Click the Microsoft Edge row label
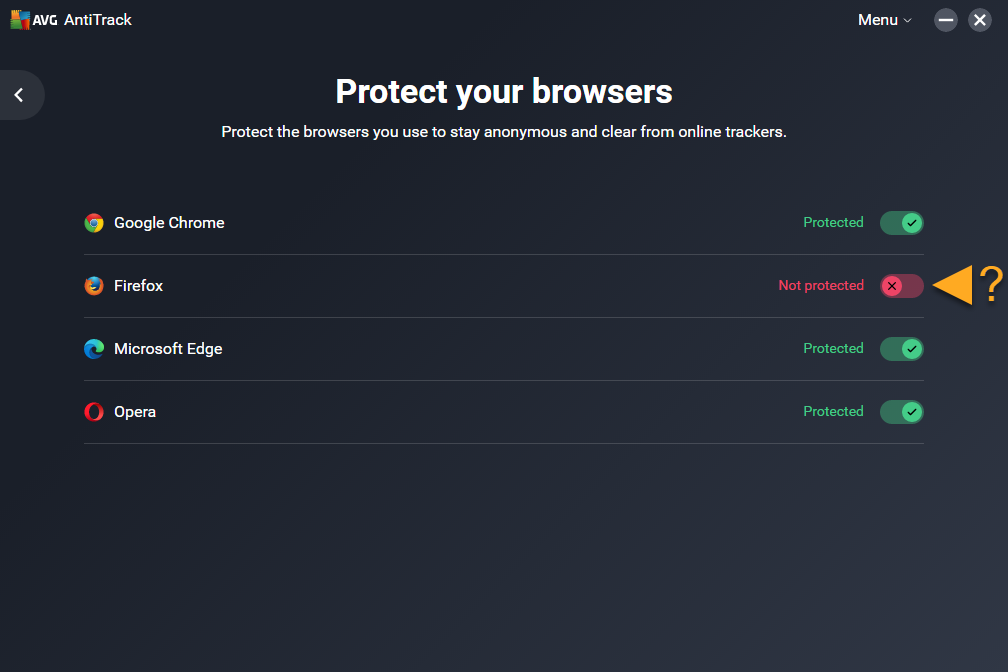 pyautogui.click(x=168, y=349)
